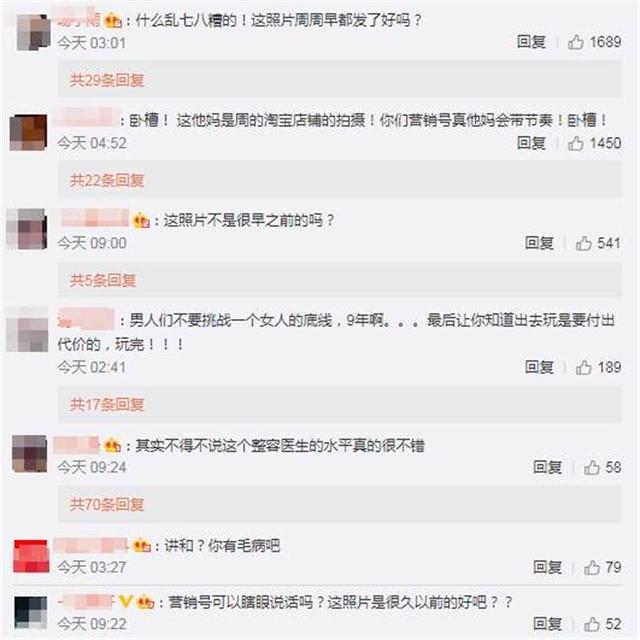640x640 pixels.
Task: Click the verified V badge on last commenter
Action: tap(125, 601)
